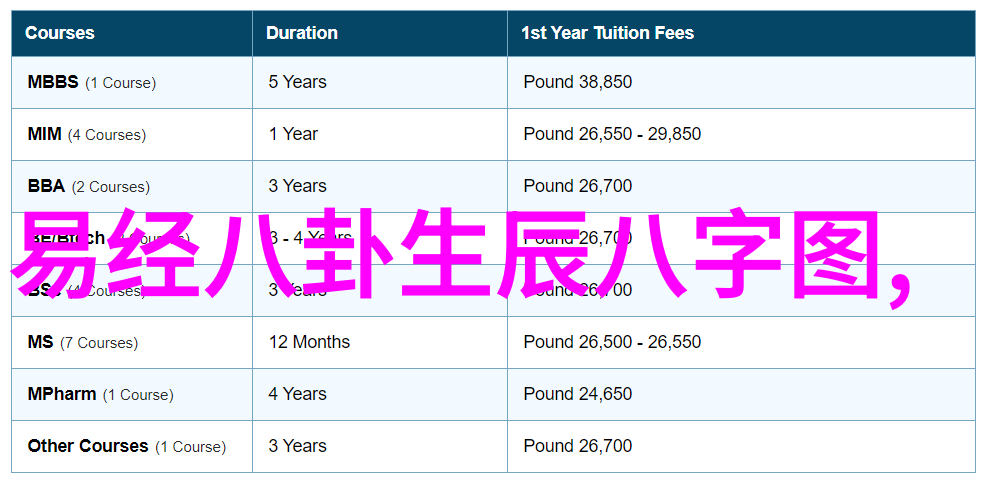Viewport: 984px width, 483px height.
Task: Click the BBA Pound 26,700 fee cell
Action: [x=578, y=186]
